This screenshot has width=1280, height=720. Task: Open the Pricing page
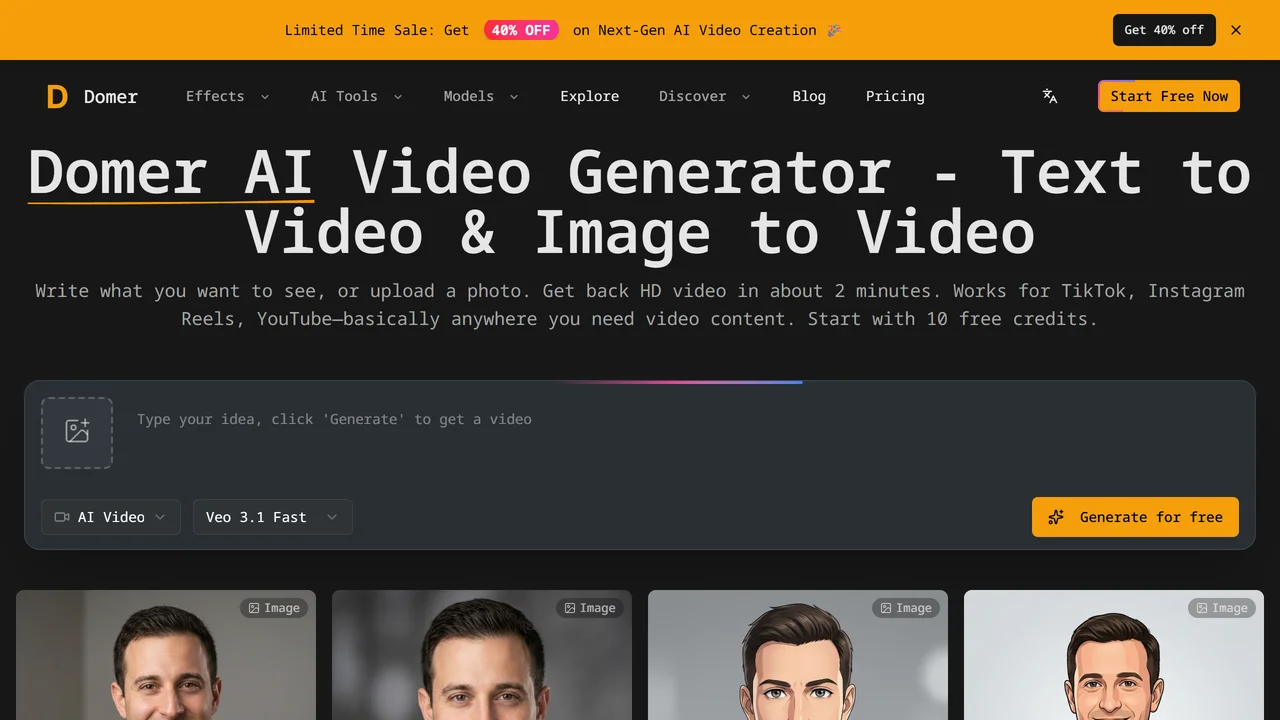895,96
